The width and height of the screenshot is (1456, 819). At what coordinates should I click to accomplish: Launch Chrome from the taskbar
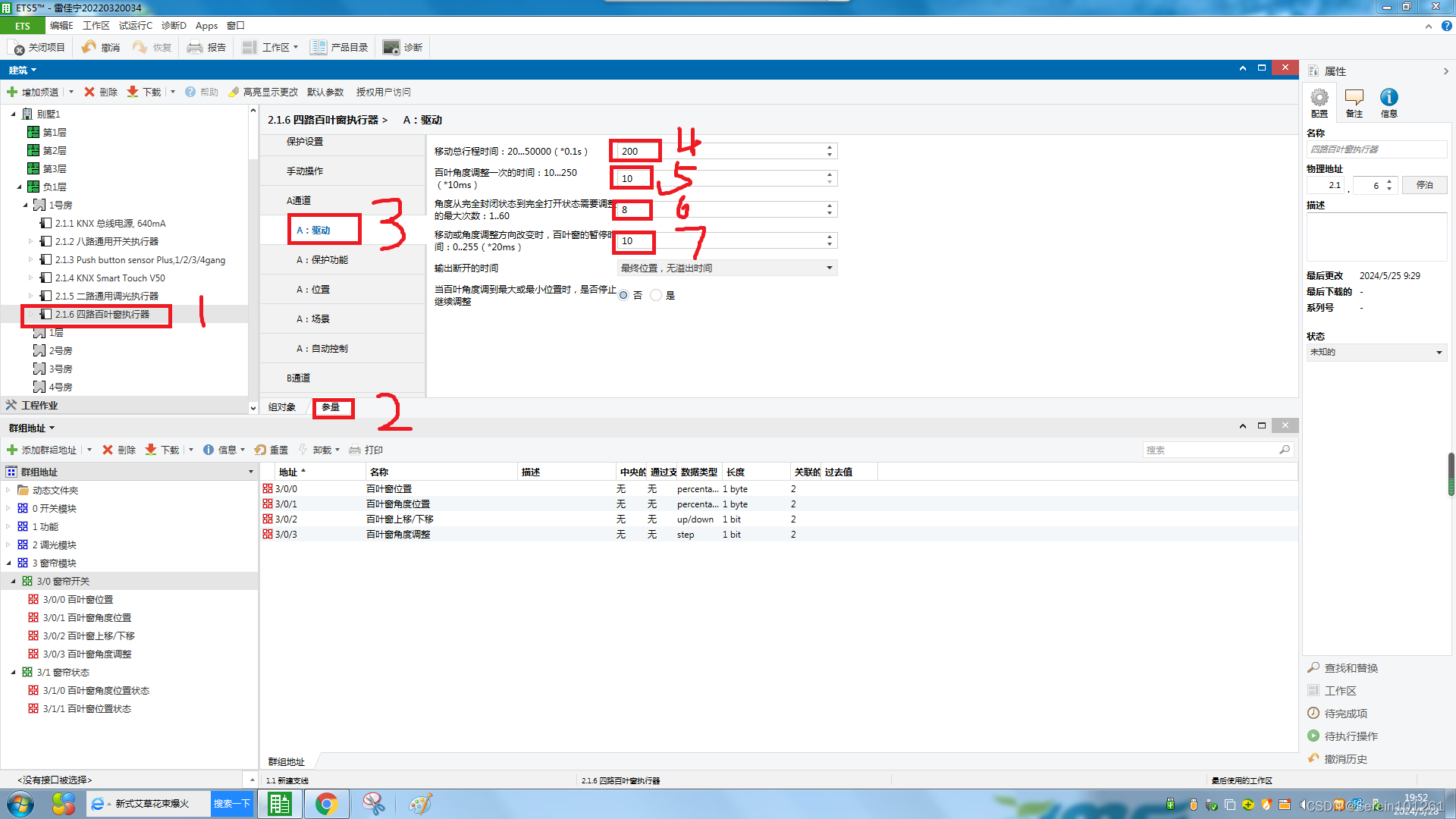tap(326, 804)
